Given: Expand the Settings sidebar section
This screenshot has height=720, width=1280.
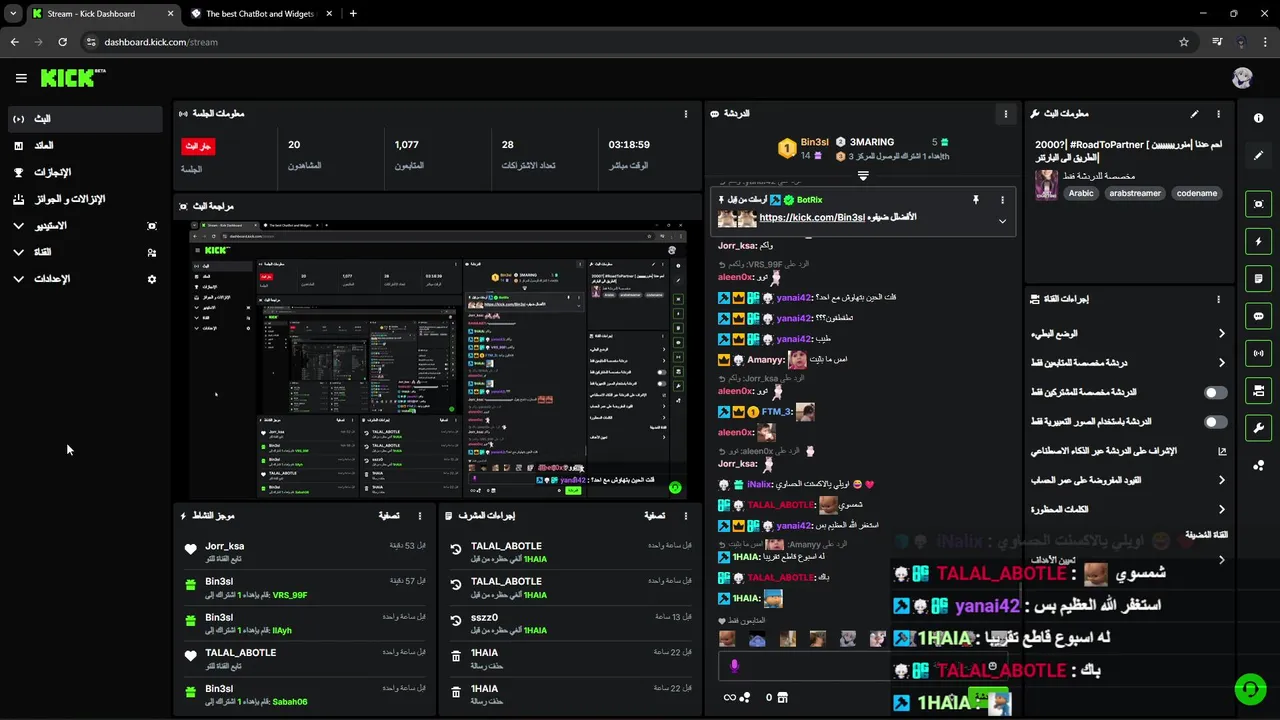Looking at the screenshot, I should click(x=19, y=279).
